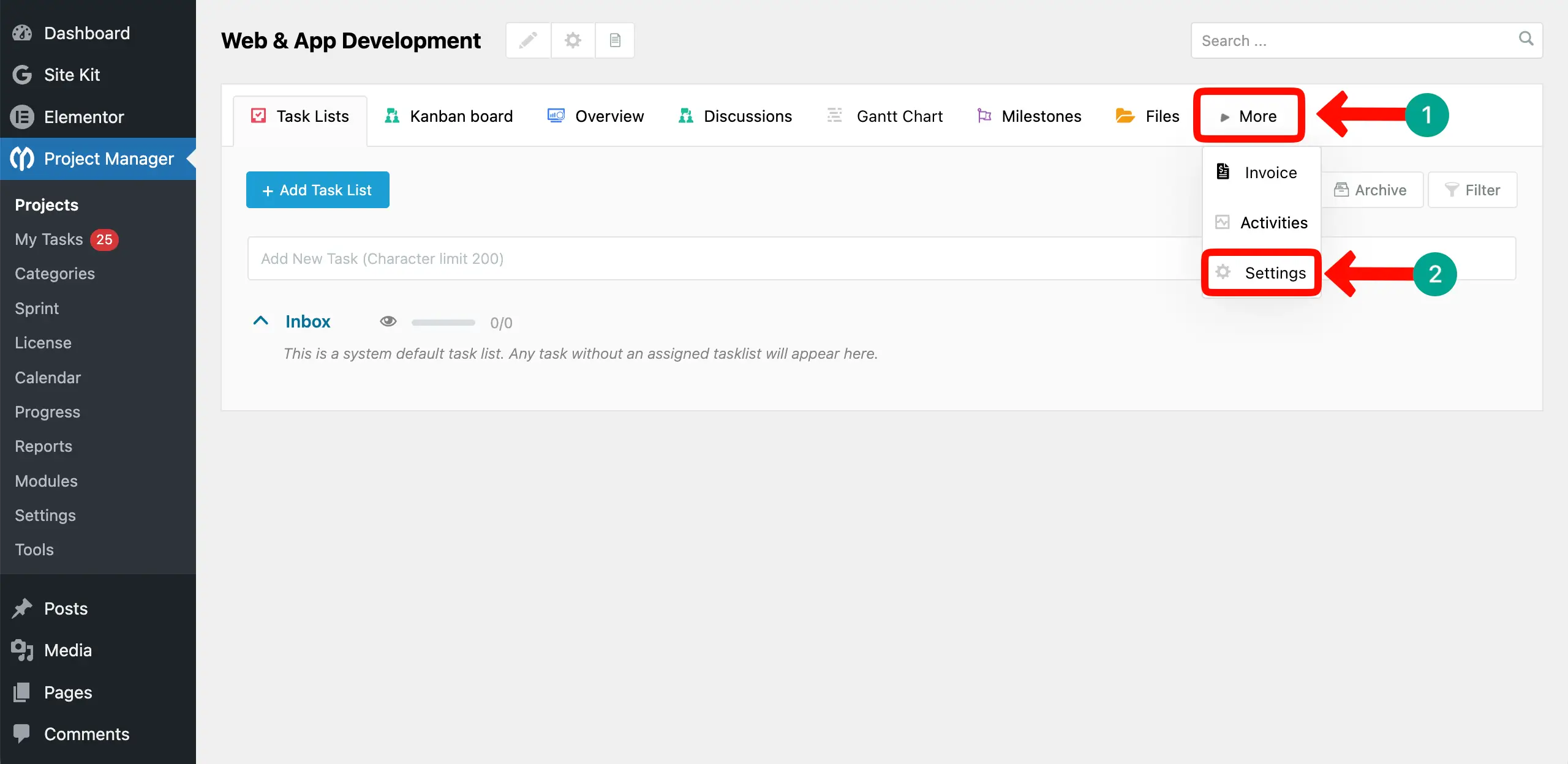Open the document icon next to settings gear
Viewport: 1568px width, 764px height.
[614, 40]
